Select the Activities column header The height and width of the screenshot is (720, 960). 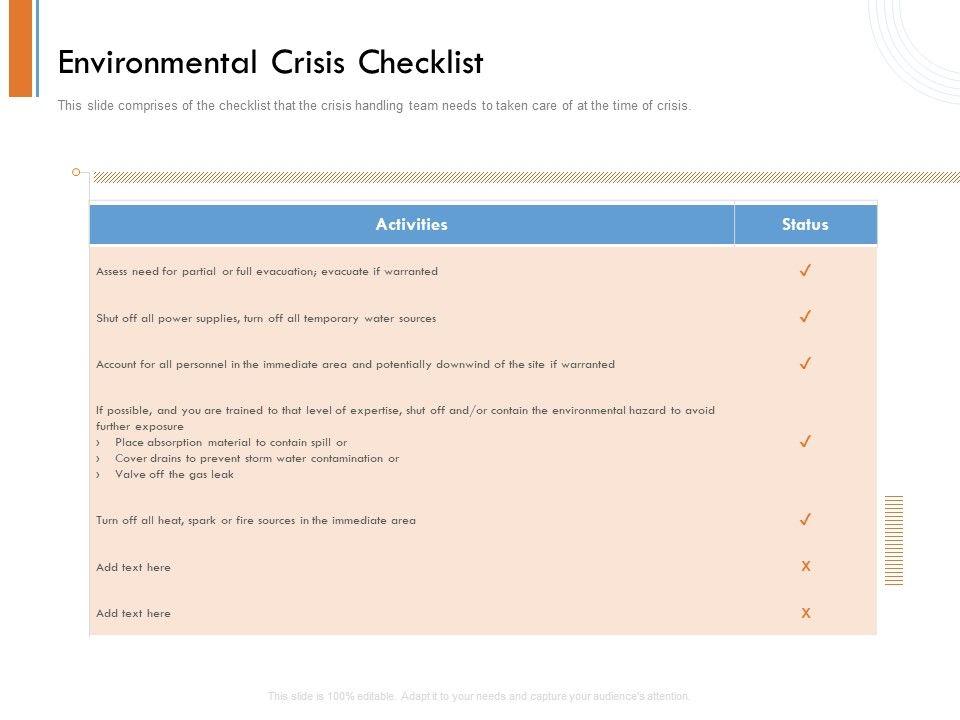coord(411,224)
